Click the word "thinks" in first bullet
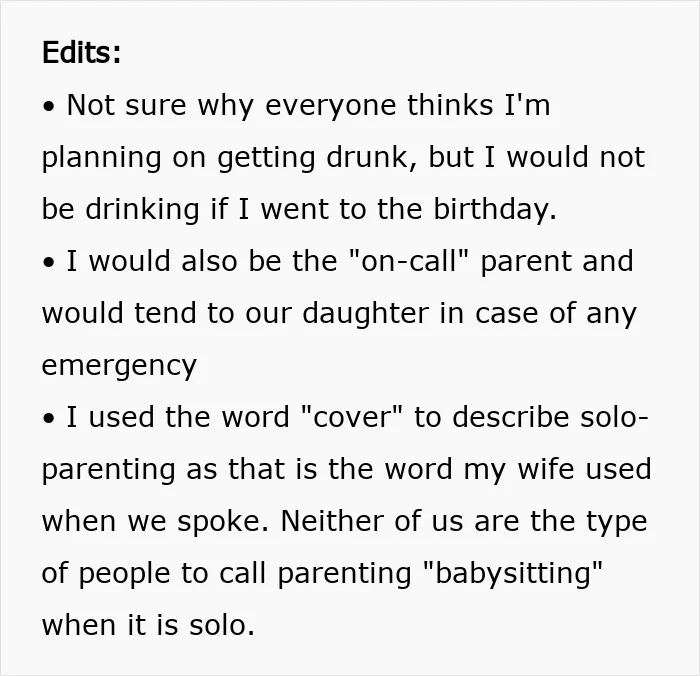This screenshot has width=700, height=676. tap(450, 105)
